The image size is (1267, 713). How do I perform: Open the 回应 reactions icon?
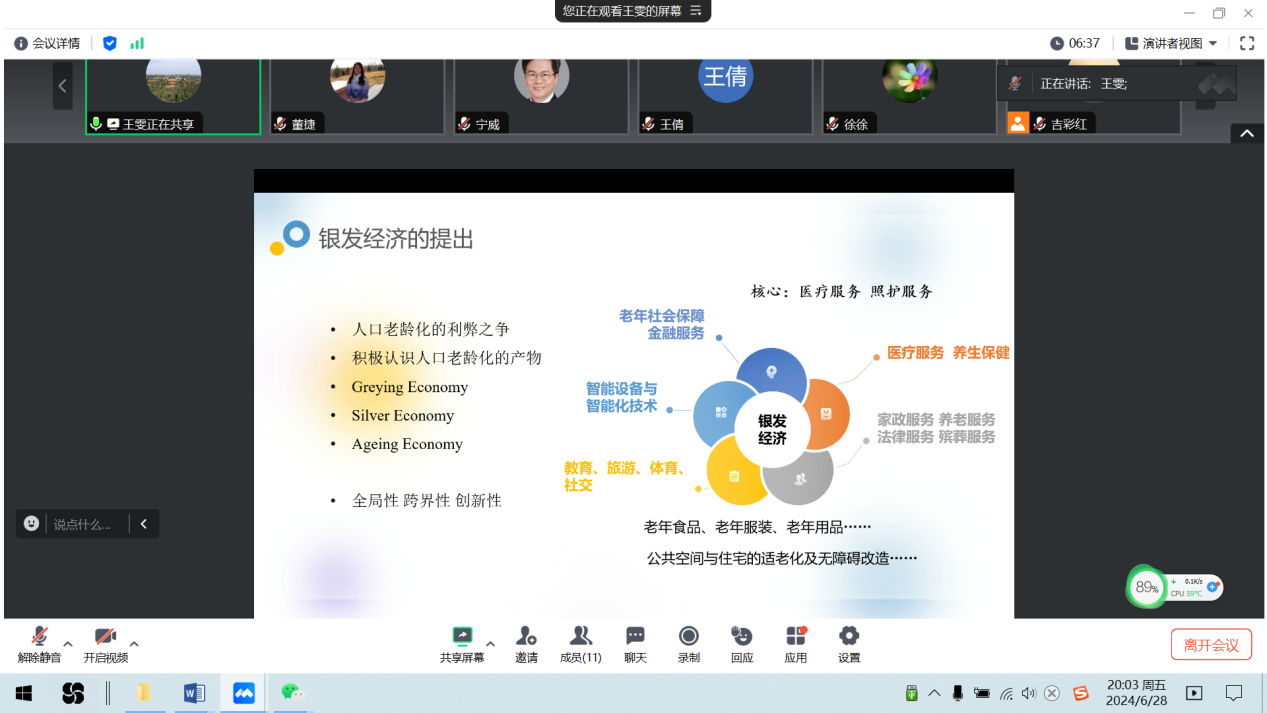point(741,637)
